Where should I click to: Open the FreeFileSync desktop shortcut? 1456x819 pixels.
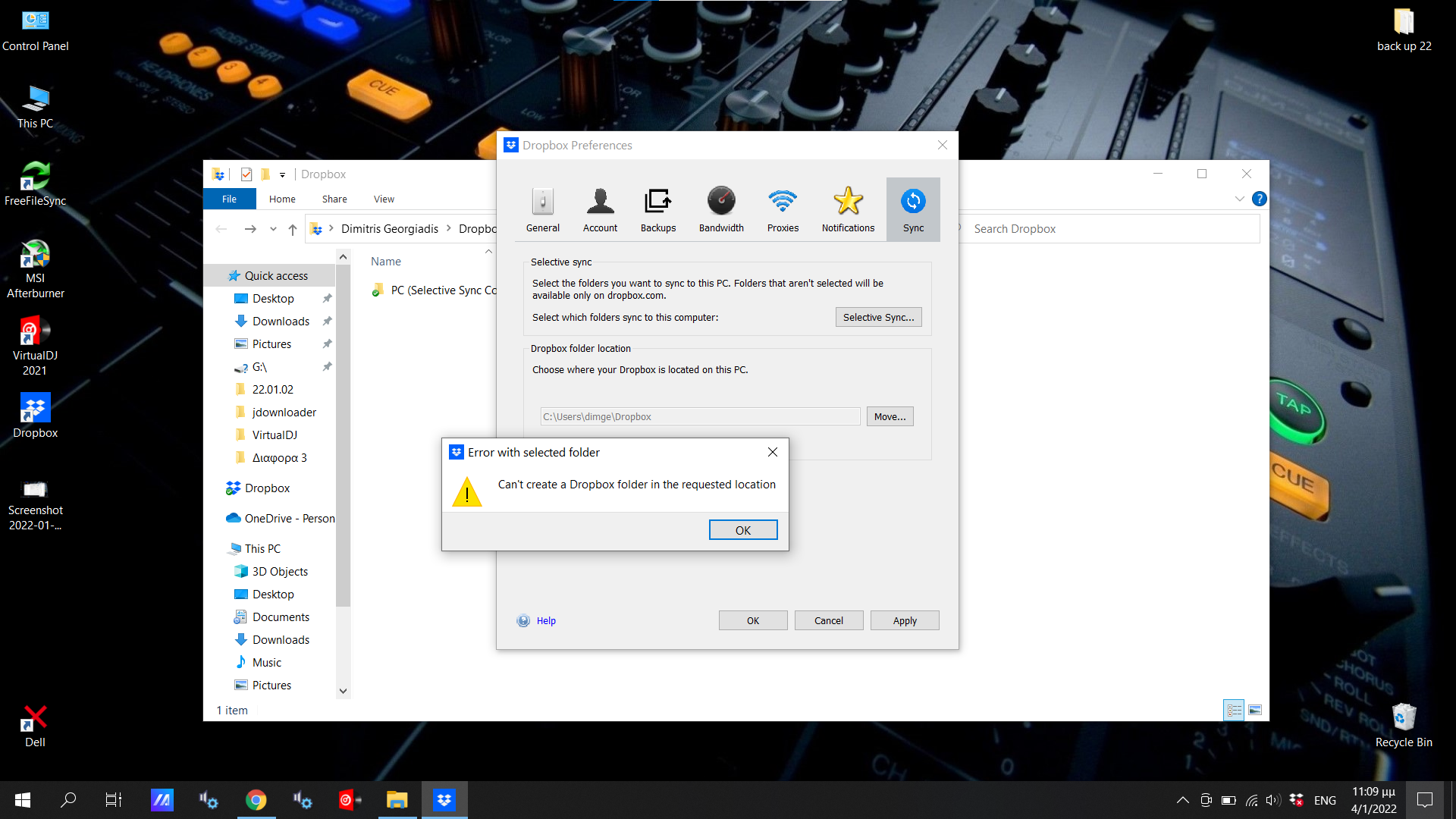click(x=35, y=184)
